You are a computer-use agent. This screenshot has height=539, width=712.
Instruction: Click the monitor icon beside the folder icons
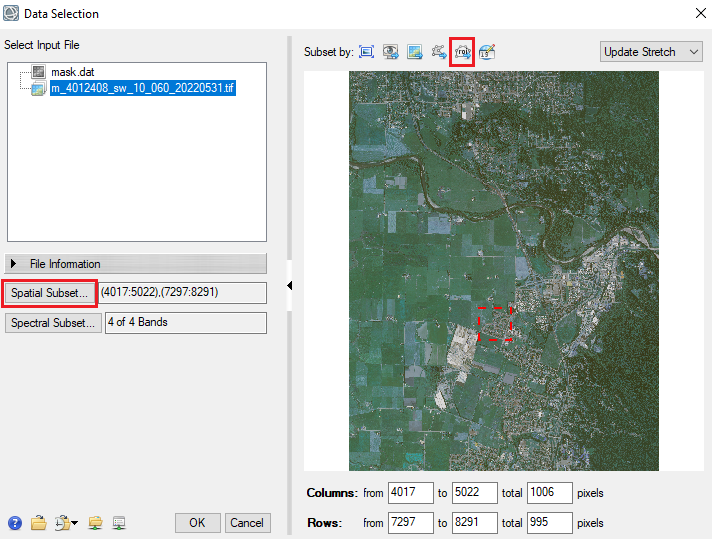tap(119, 523)
